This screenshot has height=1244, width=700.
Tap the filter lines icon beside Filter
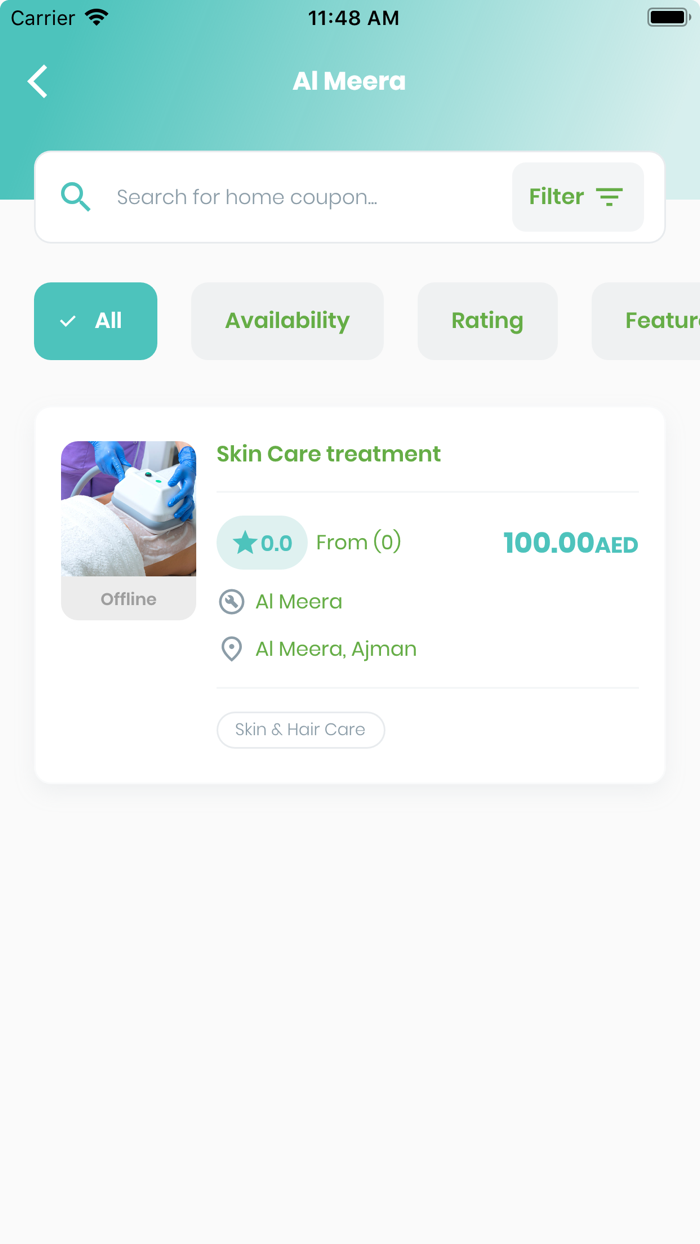click(610, 197)
